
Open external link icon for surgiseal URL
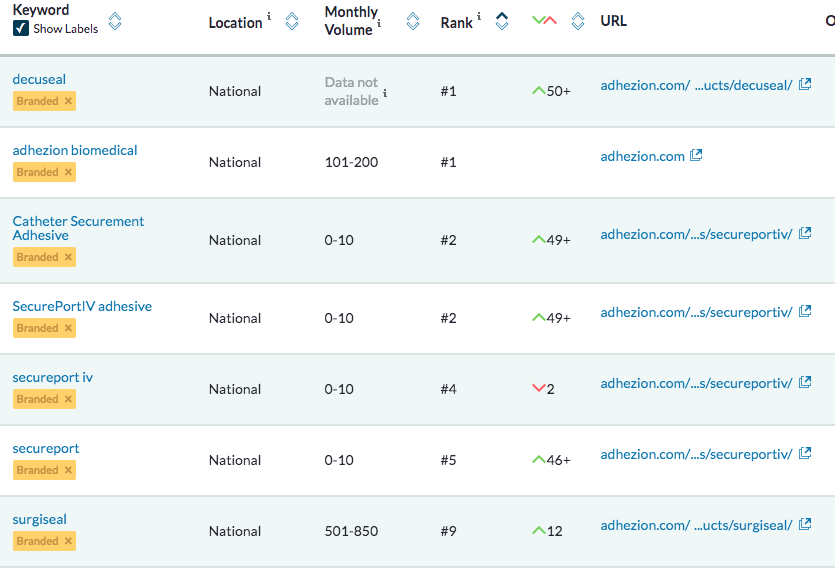pos(804,525)
